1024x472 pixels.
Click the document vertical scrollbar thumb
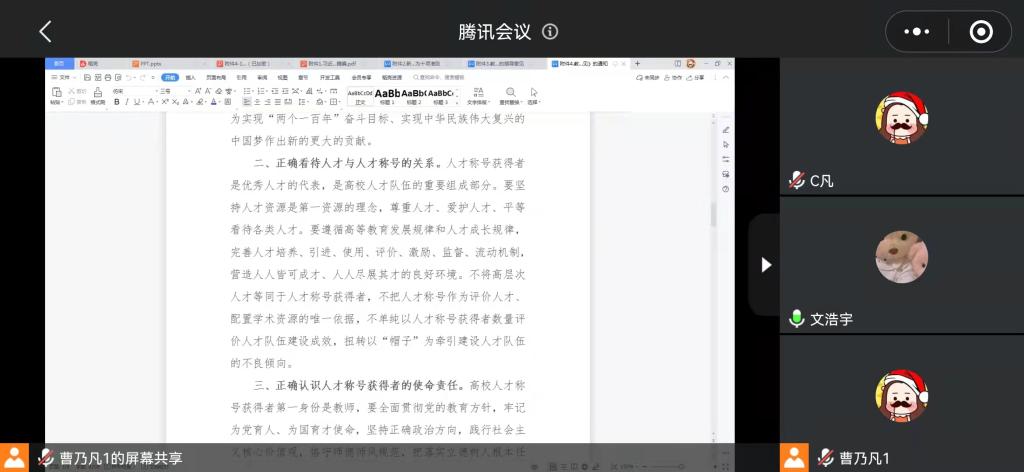(713, 213)
